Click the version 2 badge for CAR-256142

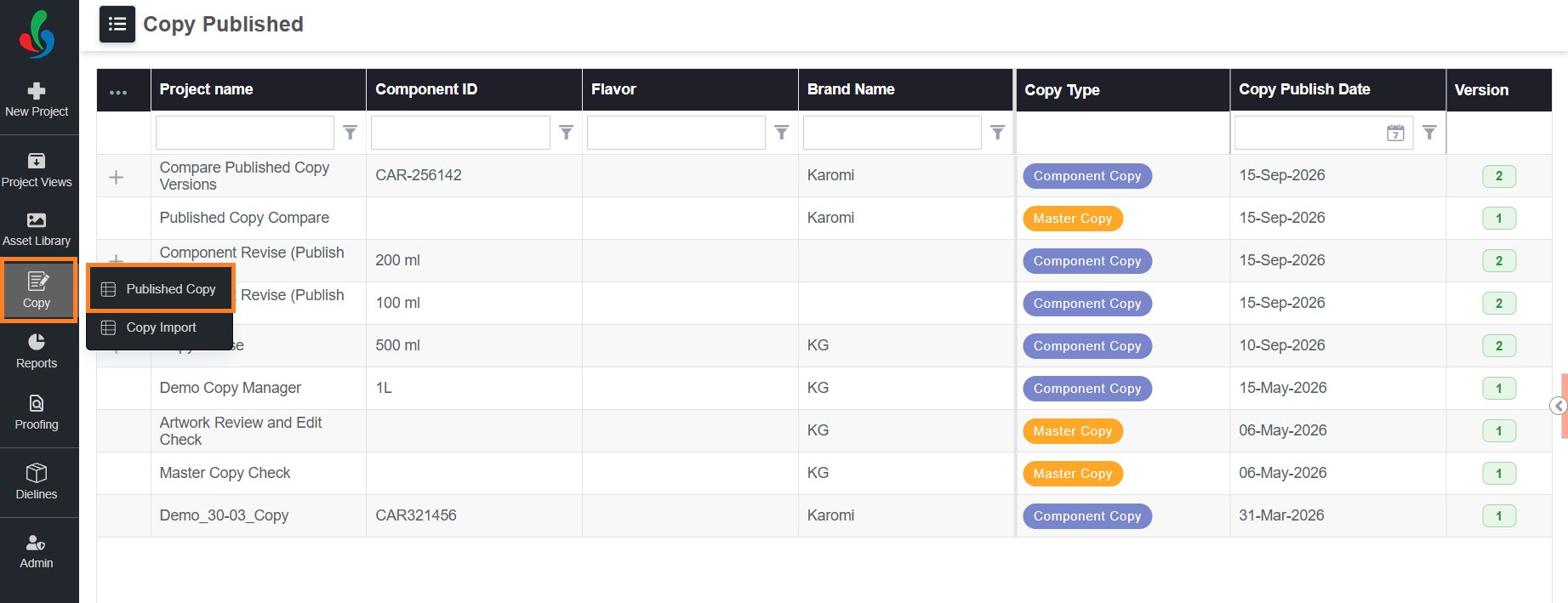pyautogui.click(x=1499, y=176)
